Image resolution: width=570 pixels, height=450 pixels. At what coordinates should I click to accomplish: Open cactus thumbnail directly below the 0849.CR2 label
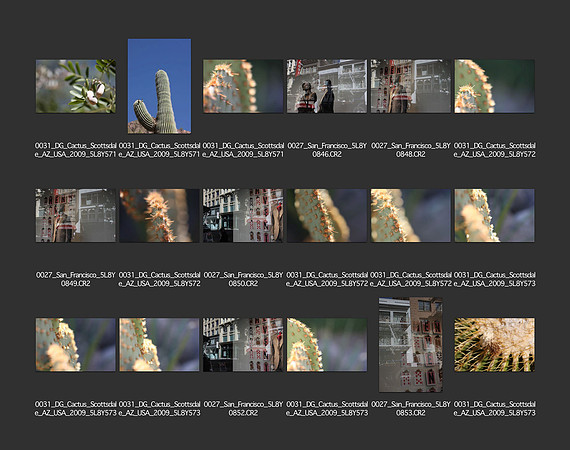point(76,345)
